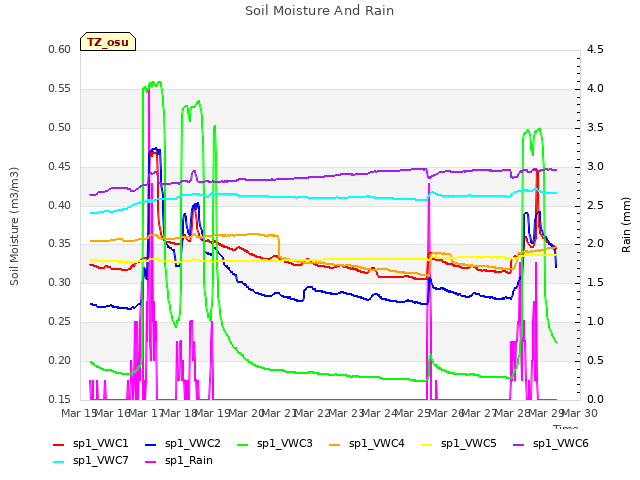
Task: Click the Mar 24 x-axis tick label
Action: tap(379, 413)
